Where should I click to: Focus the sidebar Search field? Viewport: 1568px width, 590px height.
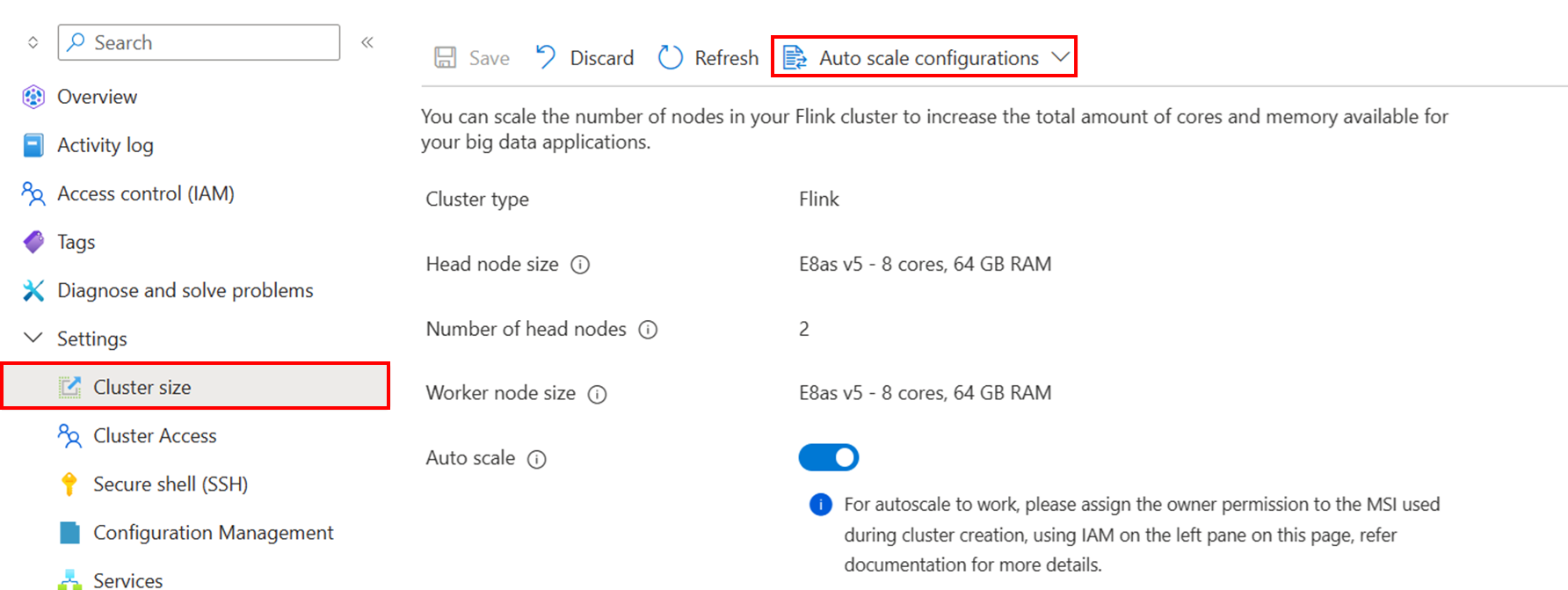tap(199, 42)
